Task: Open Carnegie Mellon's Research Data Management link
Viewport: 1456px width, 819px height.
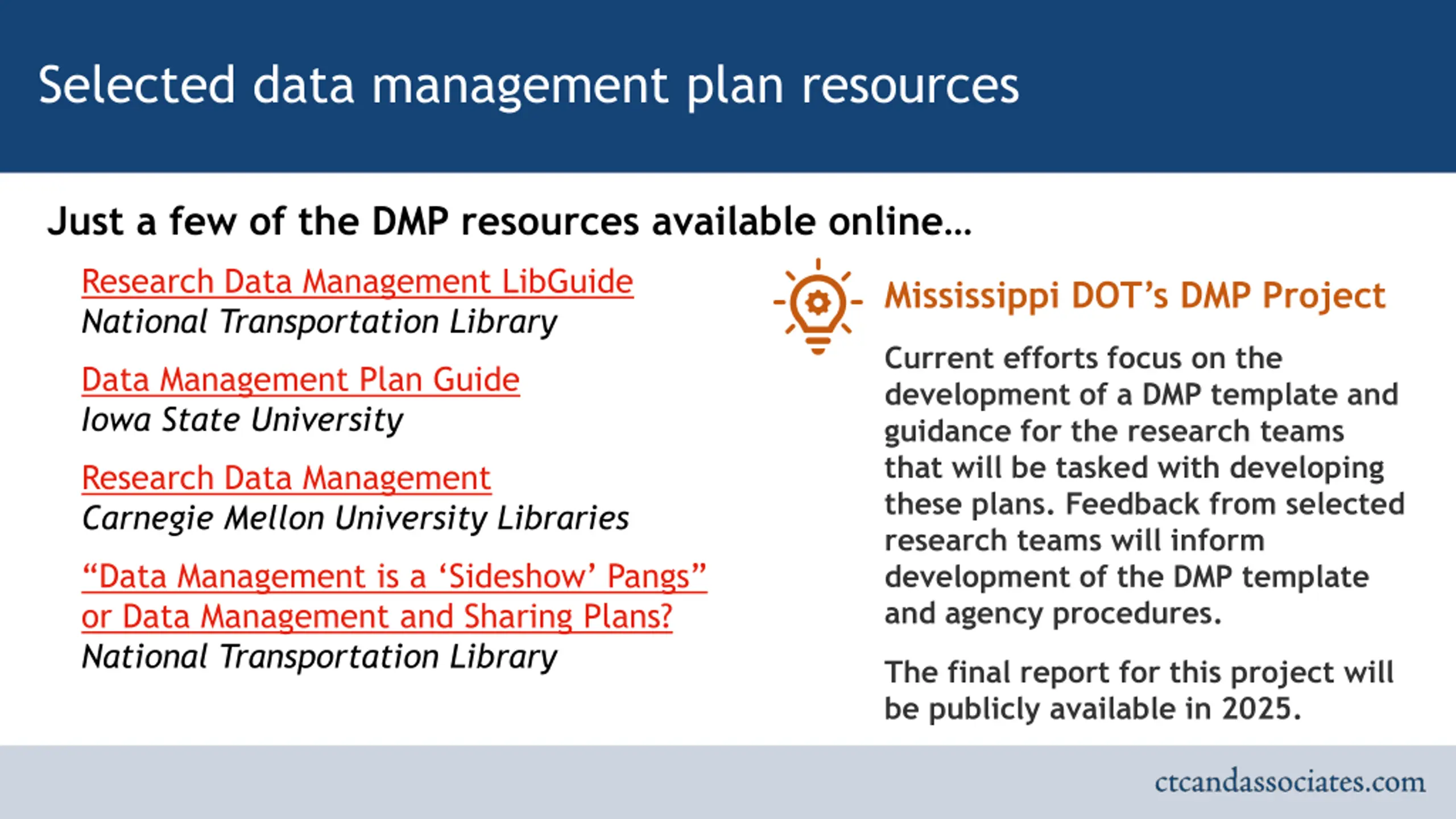Action: pyautogui.click(x=286, y=478)
